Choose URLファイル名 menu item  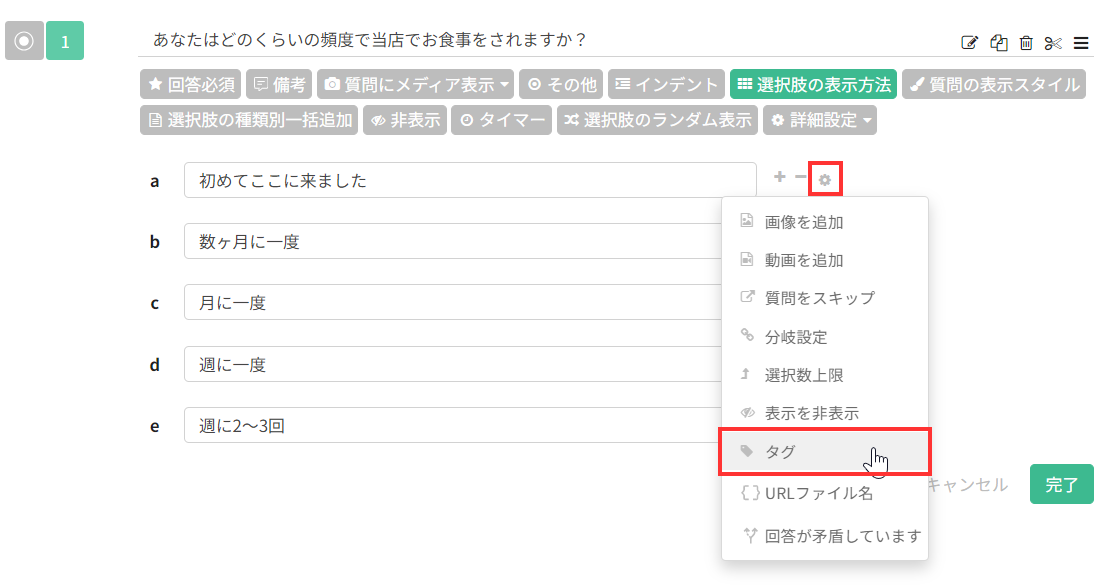click(825, 493)
